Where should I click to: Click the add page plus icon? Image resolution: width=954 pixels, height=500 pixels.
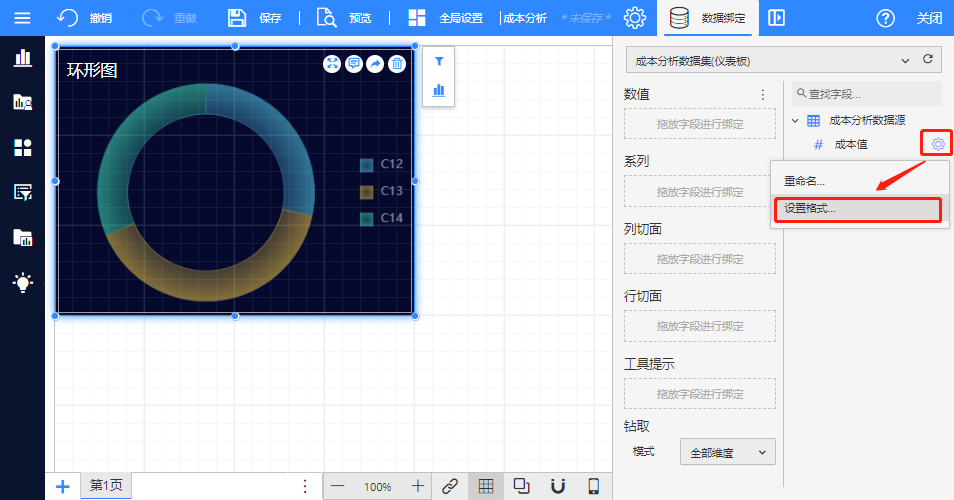[x=62, y=486]
